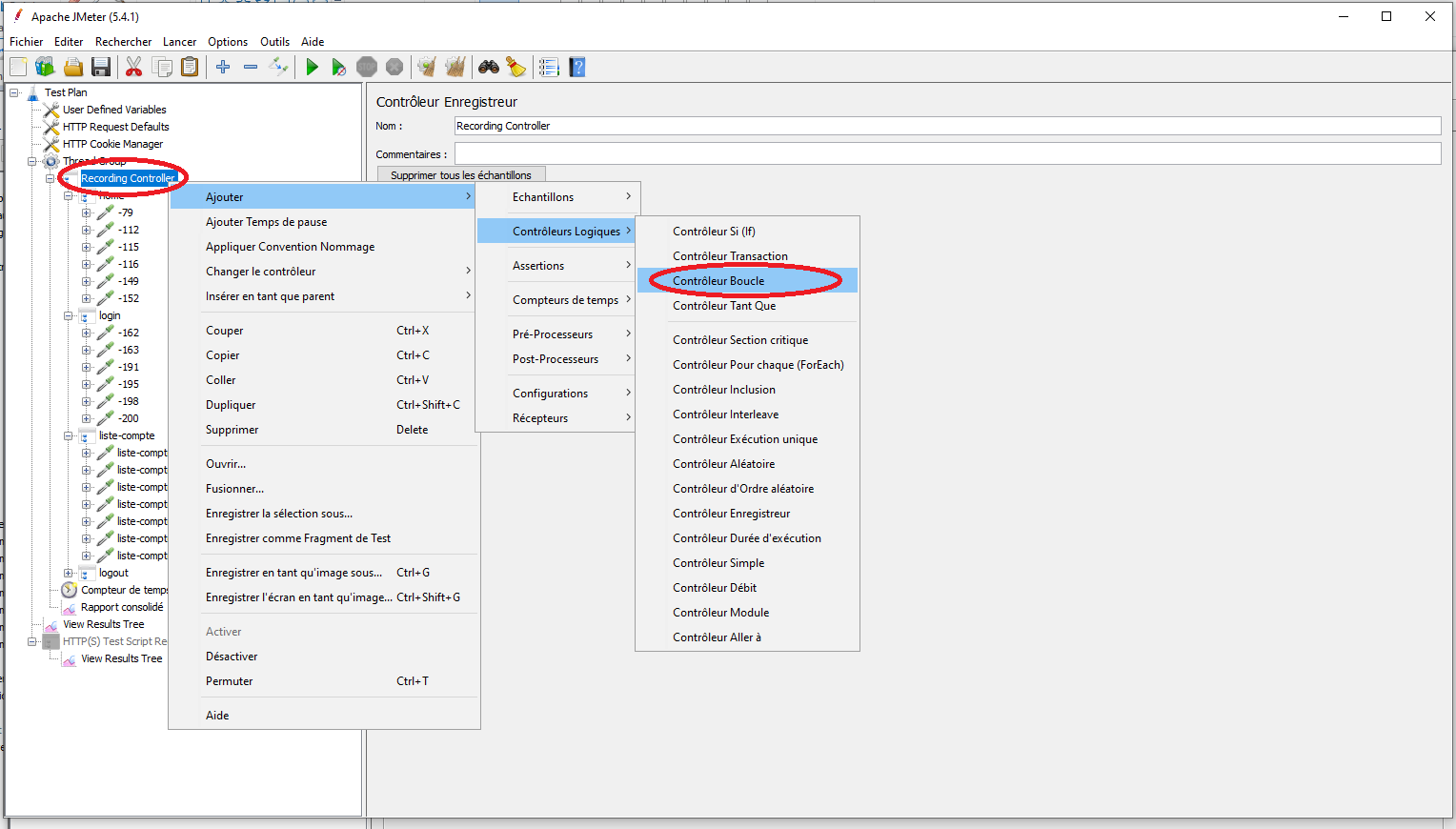
Task: Open the Assertions submenu
Action: coord(556,266)
